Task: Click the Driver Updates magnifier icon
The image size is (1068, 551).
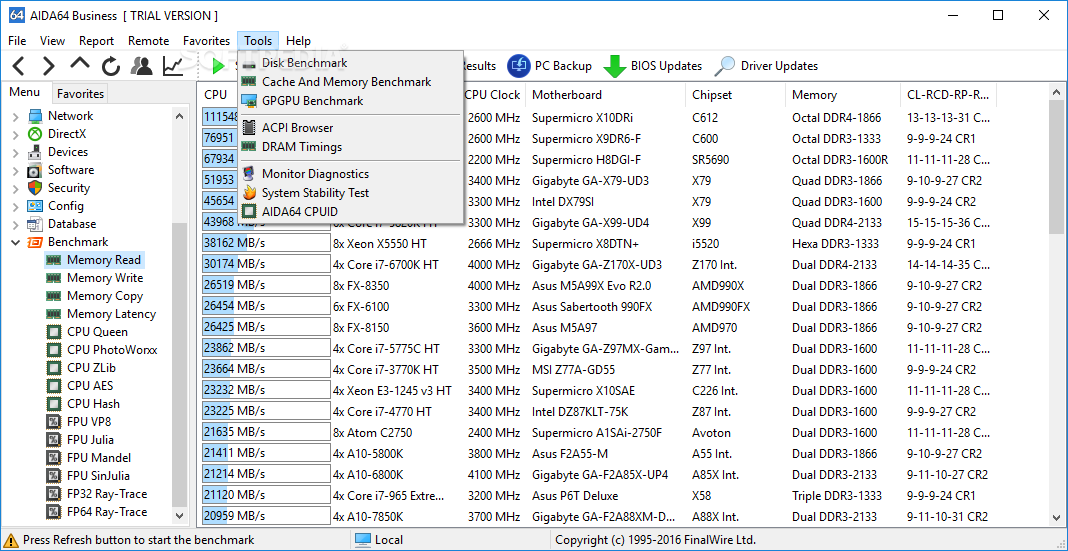Action: tap(725, 66)
